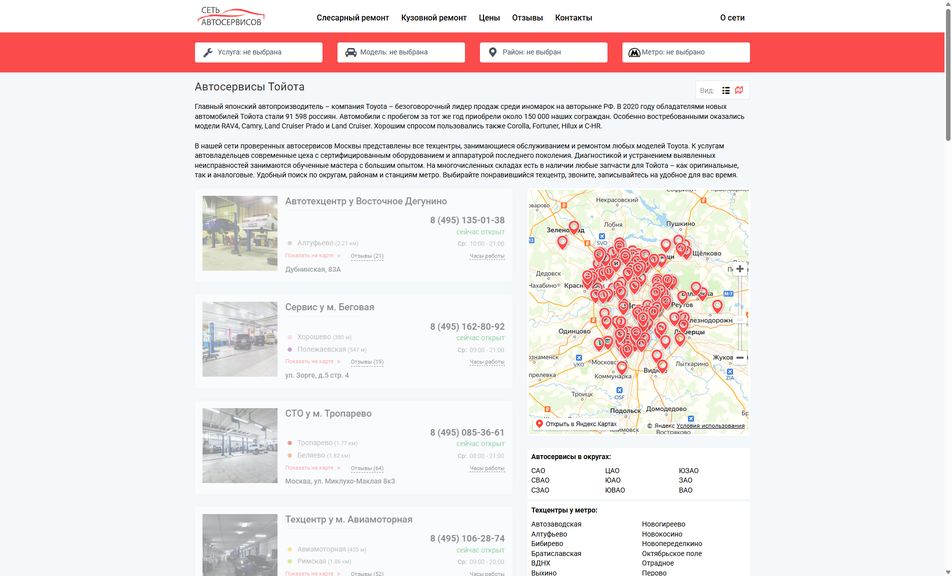952x576 pixels.
Task: View Отзывы (64) reviews
Action: click(367, 469)
